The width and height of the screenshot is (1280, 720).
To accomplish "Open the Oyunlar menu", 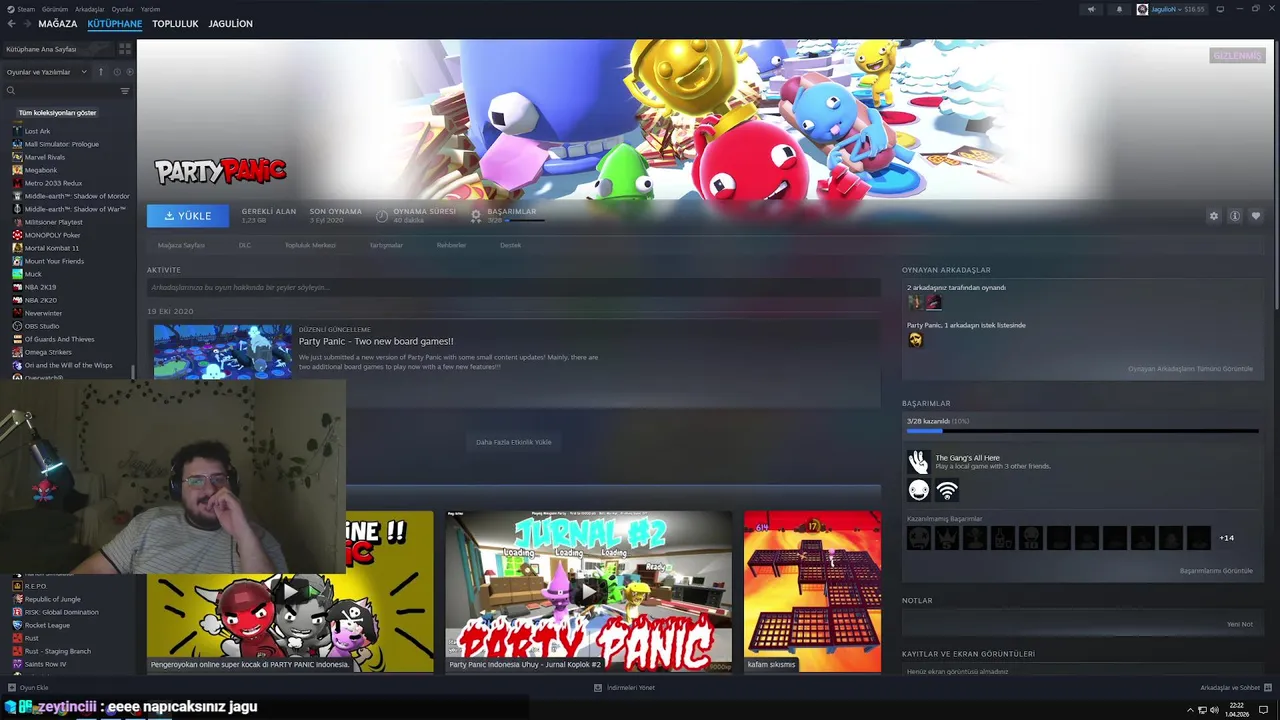I will pyautogui.click(x=122, y=9).
